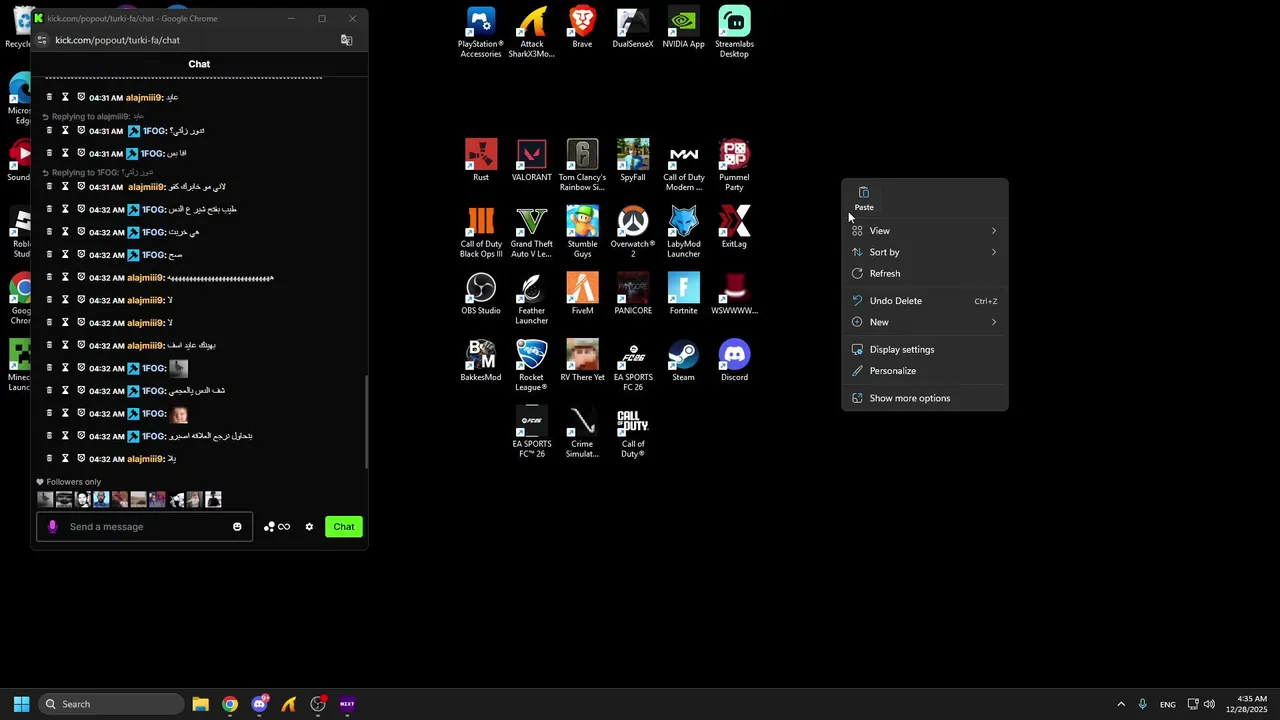The image size is (1280, 720).
Task: Click Show more options entry
Action: coord(925,398)
